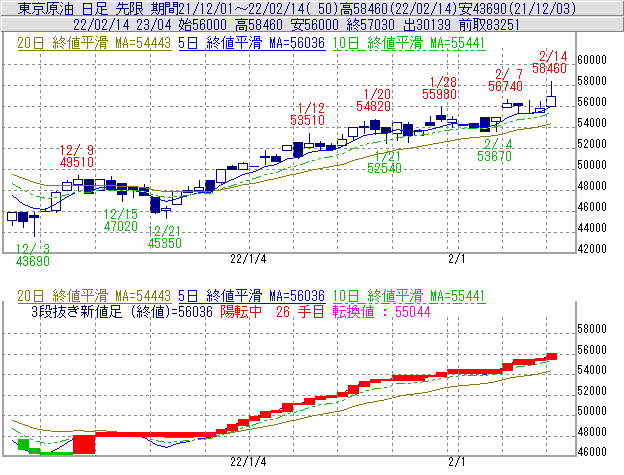This screenshot has height=475, width=624.
Task: Click the 1/12 53510 high label
Action: (308, 114)
